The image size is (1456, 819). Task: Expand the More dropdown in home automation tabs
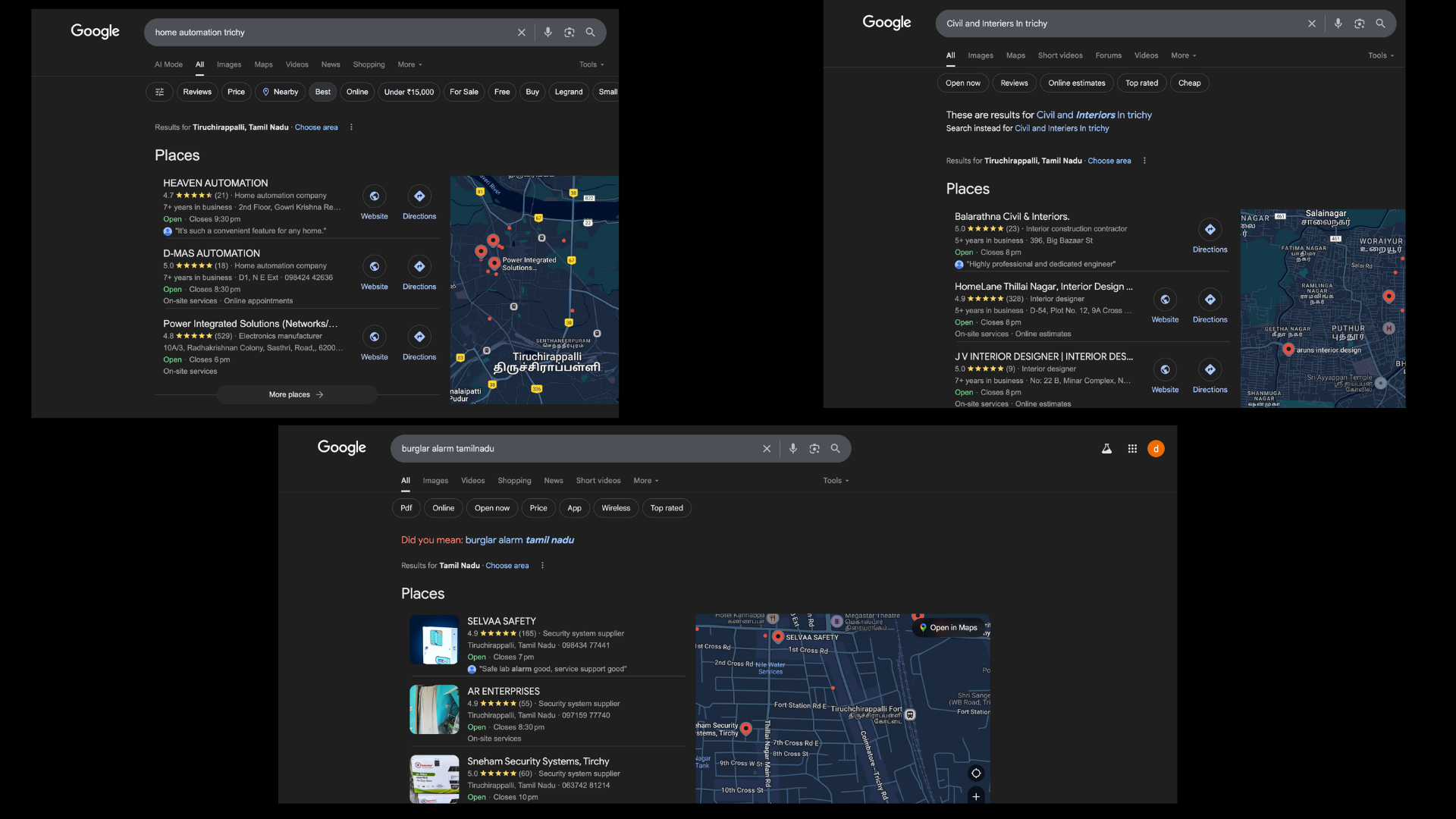pos(409,65)
